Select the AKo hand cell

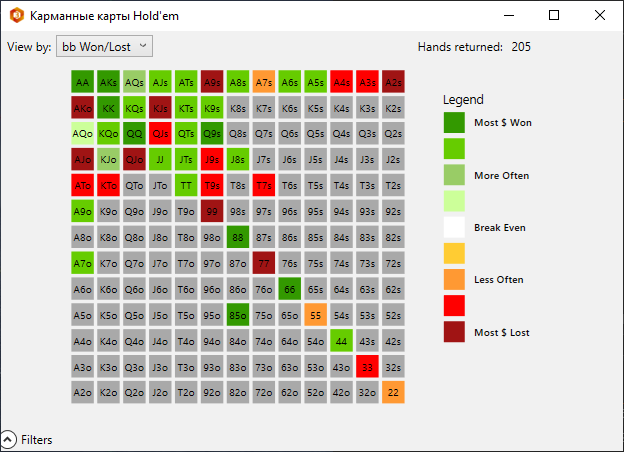[x=83, y=108]
